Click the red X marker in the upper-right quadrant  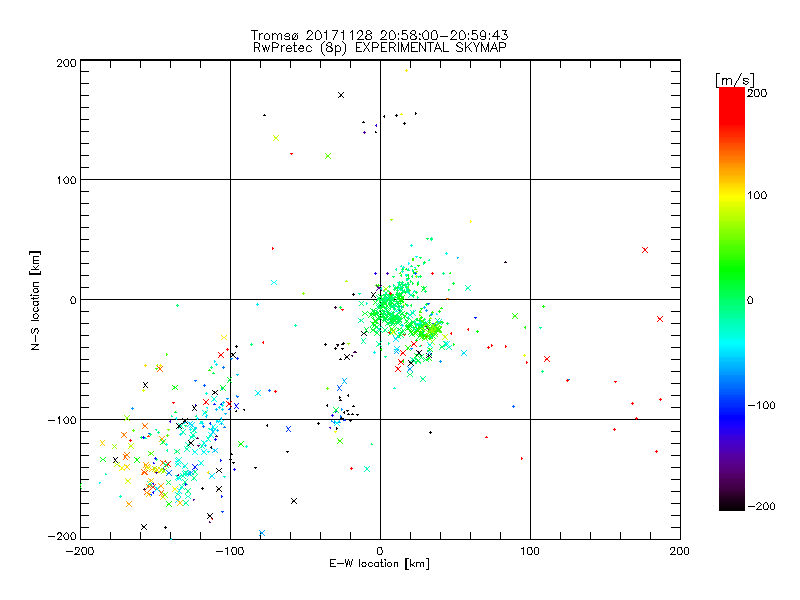645,250
